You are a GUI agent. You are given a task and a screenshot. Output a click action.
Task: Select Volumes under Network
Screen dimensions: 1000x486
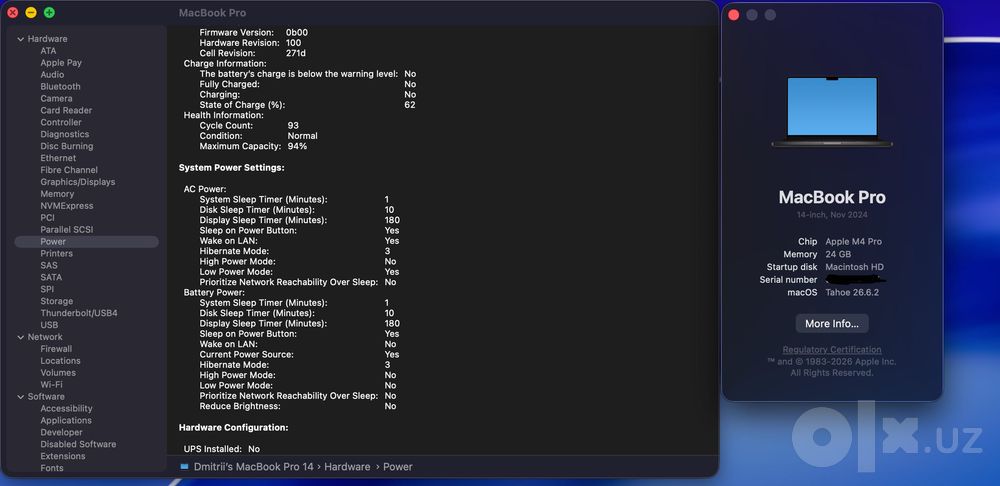point(58,372)
